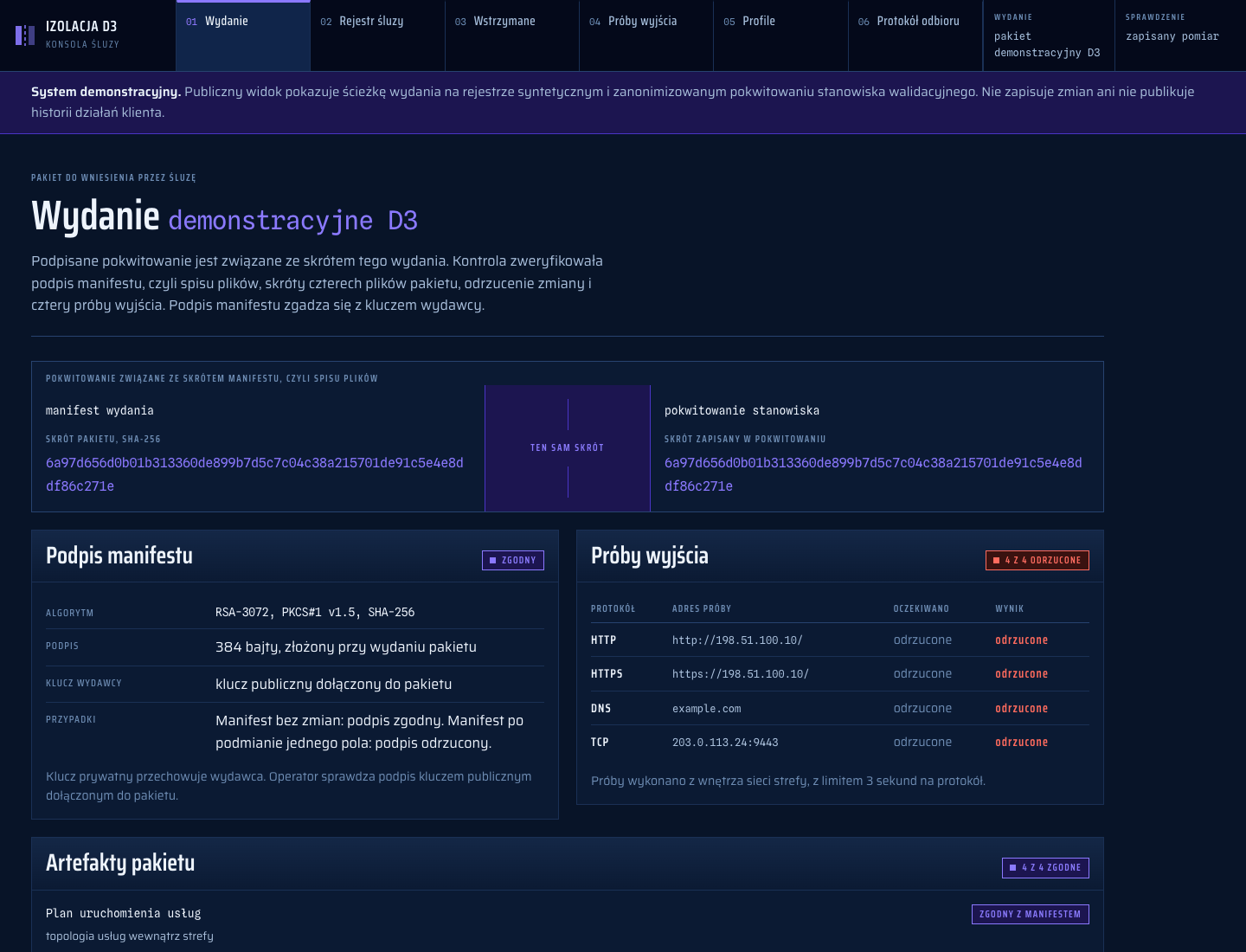Screen dimensions: 1246x952
Task: Click the 'odrzucone' result in the HTTP row
Action: point(1021,640)
